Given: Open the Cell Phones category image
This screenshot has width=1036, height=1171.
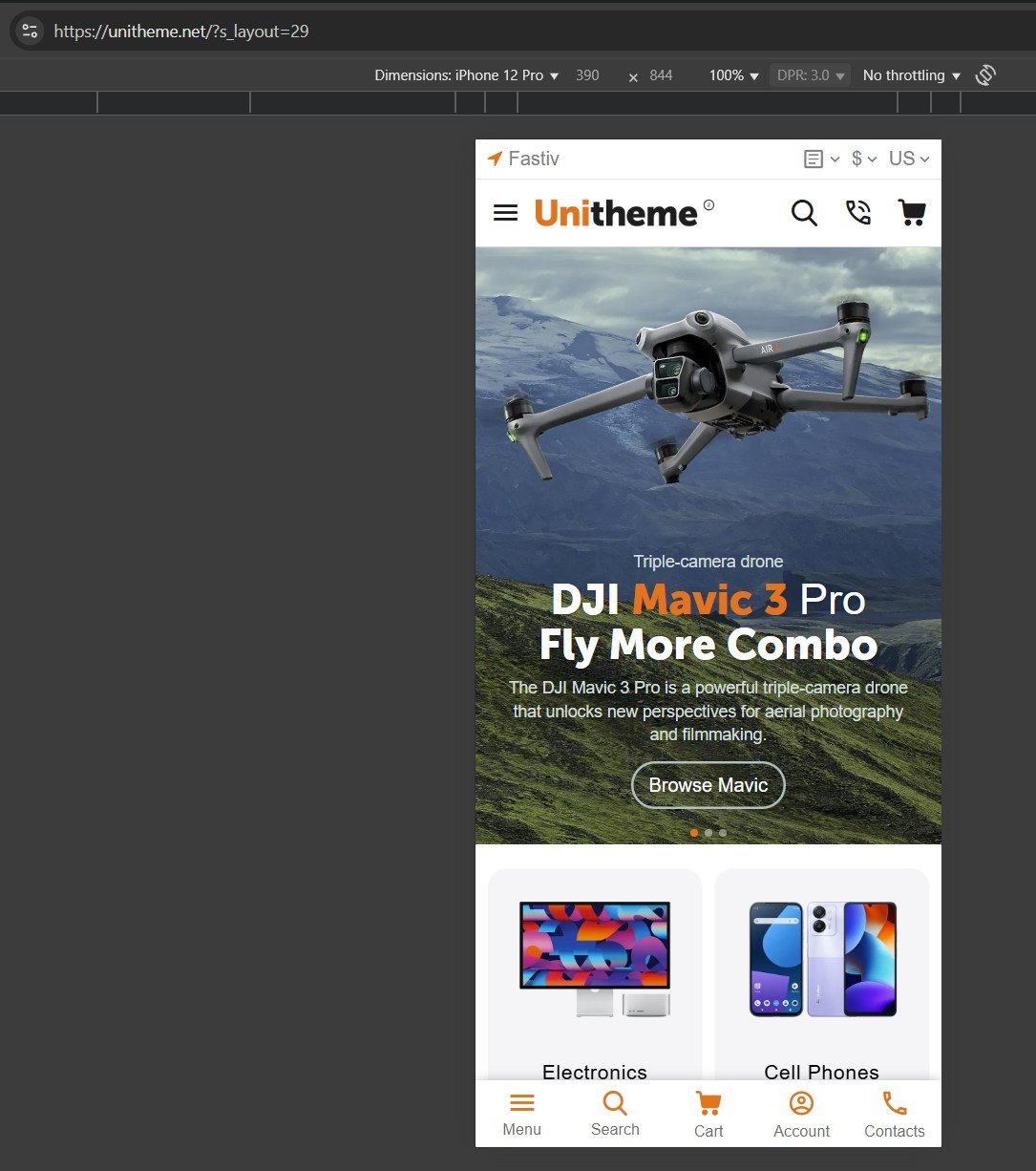Looking at the screenshot, I should (822, 959).
